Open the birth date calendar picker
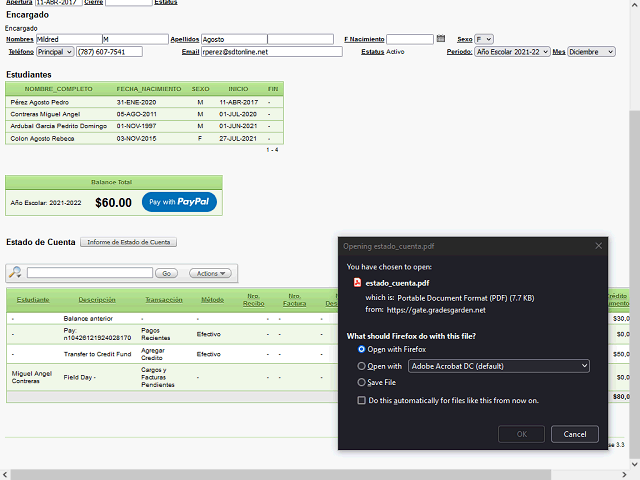The width and height of the screenshot is (640, 480). click(441, 39)
